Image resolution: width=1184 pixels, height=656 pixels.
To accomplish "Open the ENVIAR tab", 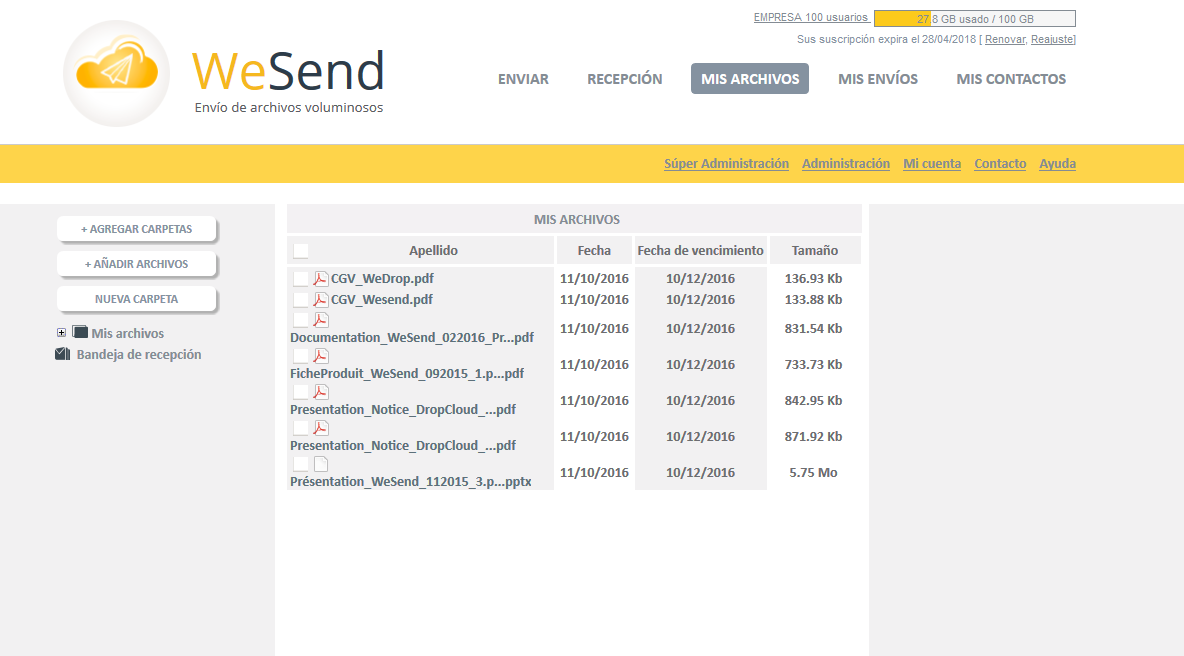I will pos(523,79).
